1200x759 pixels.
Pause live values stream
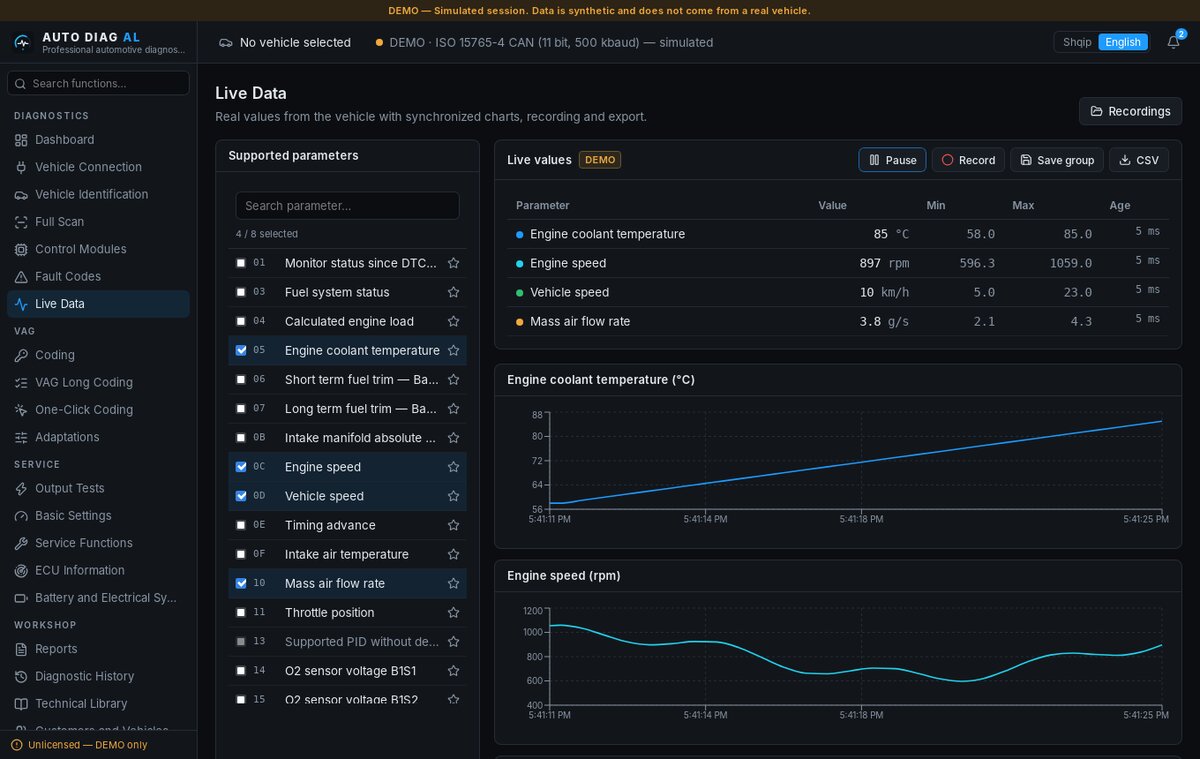click(892, 160)
